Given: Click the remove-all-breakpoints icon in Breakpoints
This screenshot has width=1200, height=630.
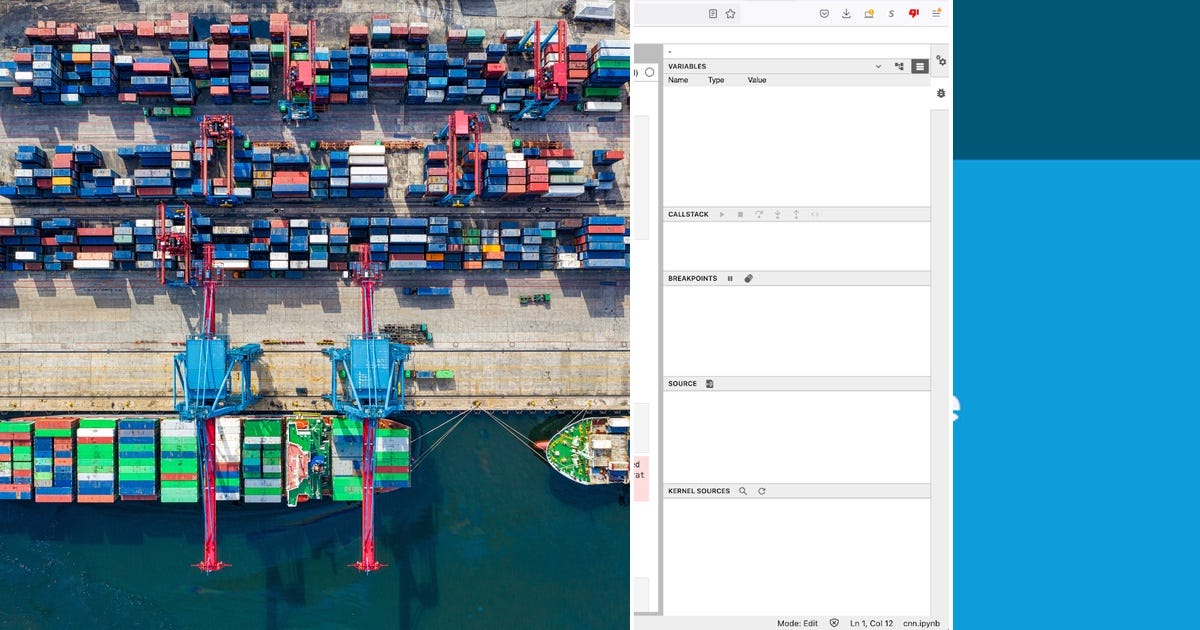Looking at the screenshot, I should tap(748, 278).
